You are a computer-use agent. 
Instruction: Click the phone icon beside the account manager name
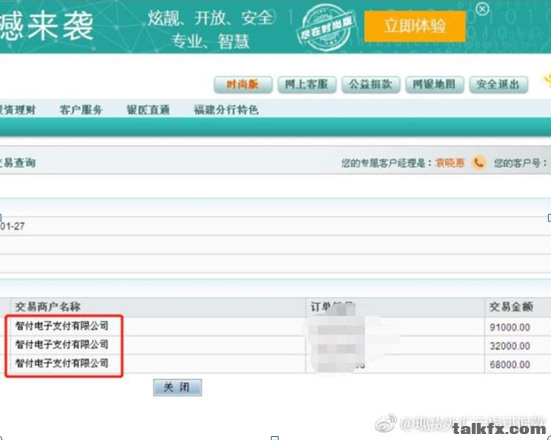coord(479,163)
